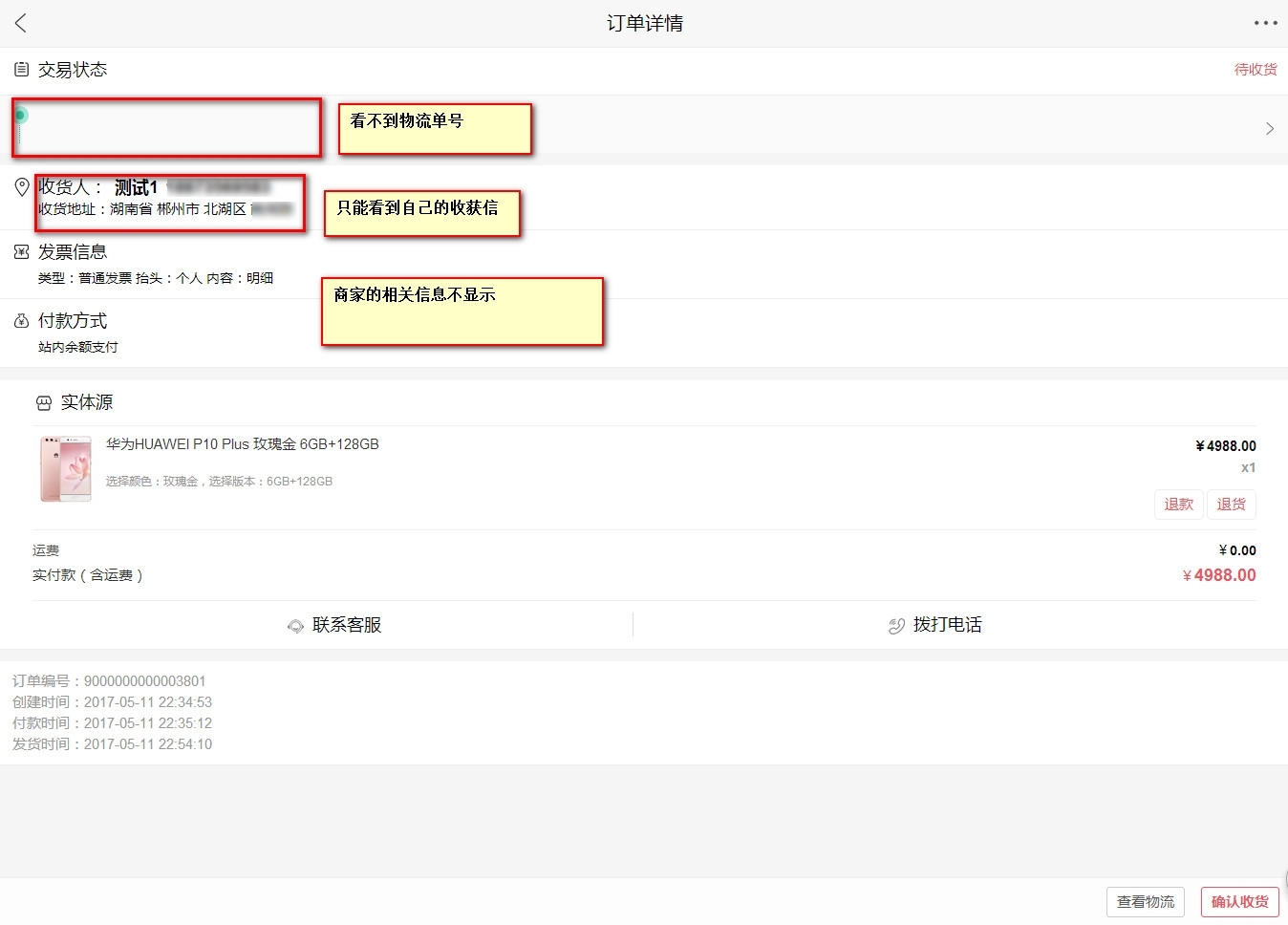Click invoice detail 类型：普通发票 line

pos(156,278)
